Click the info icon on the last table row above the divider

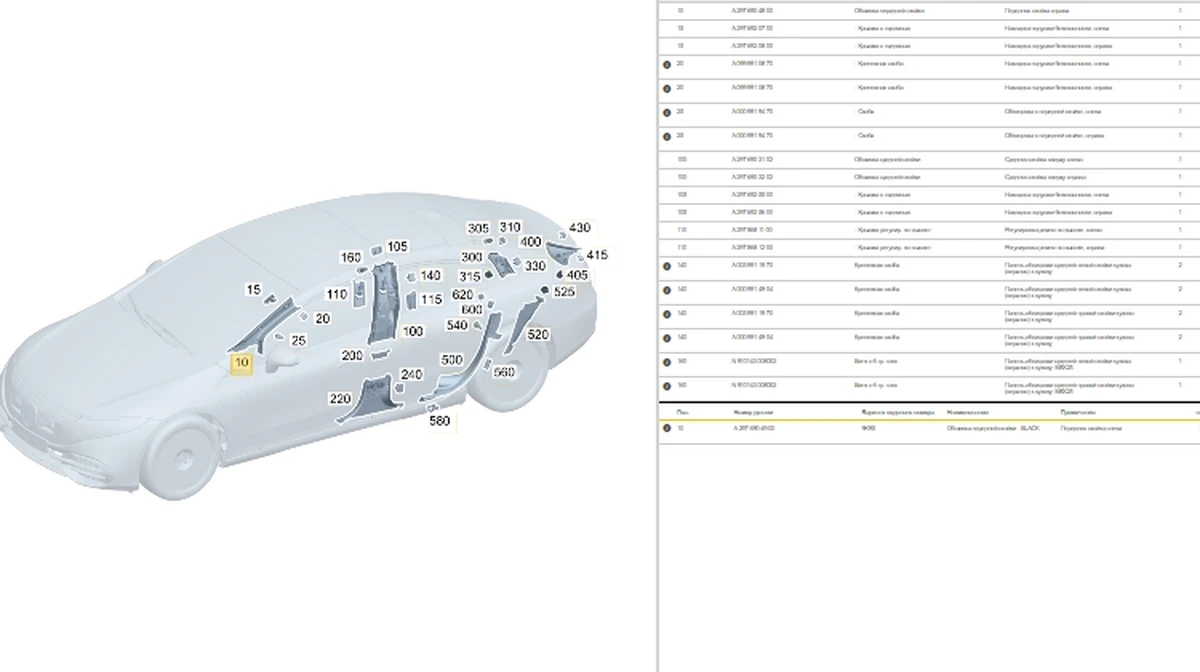667,386
